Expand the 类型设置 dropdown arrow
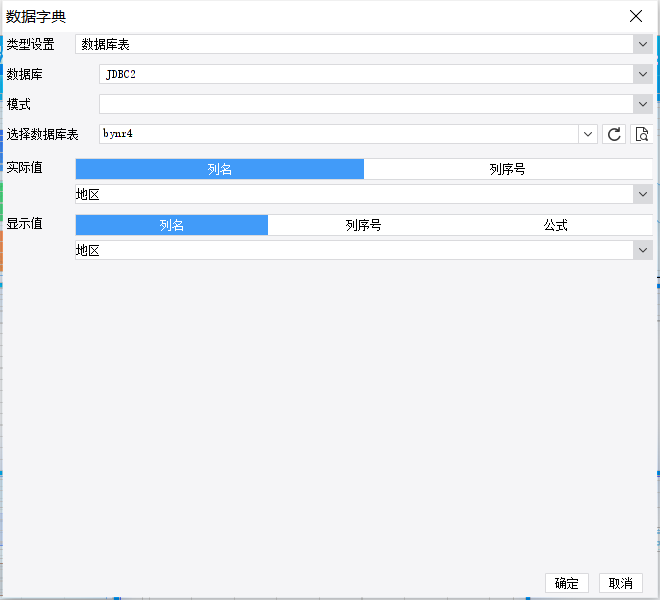 [643, 44]
